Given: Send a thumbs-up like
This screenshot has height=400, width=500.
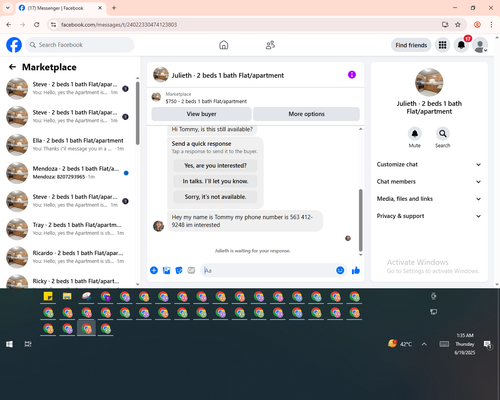Looking at the screenshot, I should pyautogui.click(x=356, y=270).
